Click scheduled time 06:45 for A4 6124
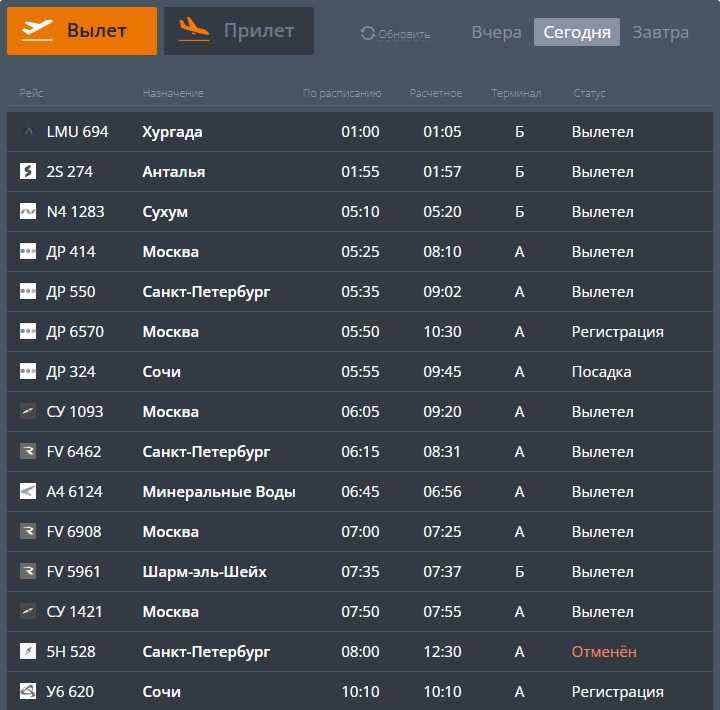This screenshot has height=710, width=720. [360, 491]
